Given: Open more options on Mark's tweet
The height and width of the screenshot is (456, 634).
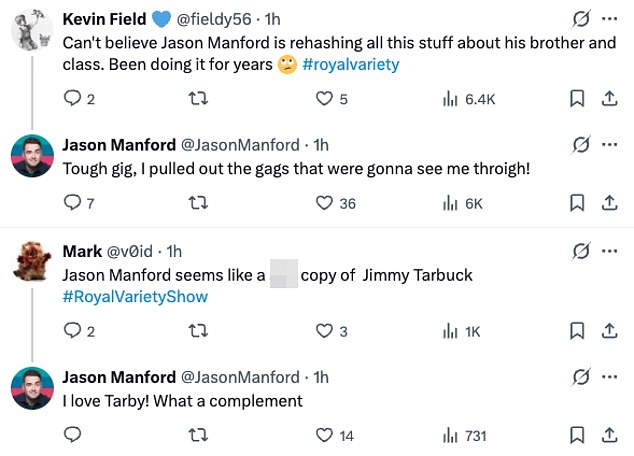Looking at the screenshot, I should coord(609,250).
